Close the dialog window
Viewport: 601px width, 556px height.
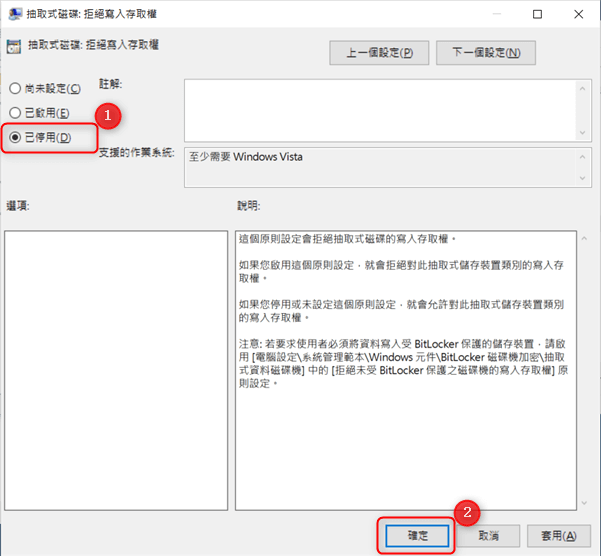point(578,14)
